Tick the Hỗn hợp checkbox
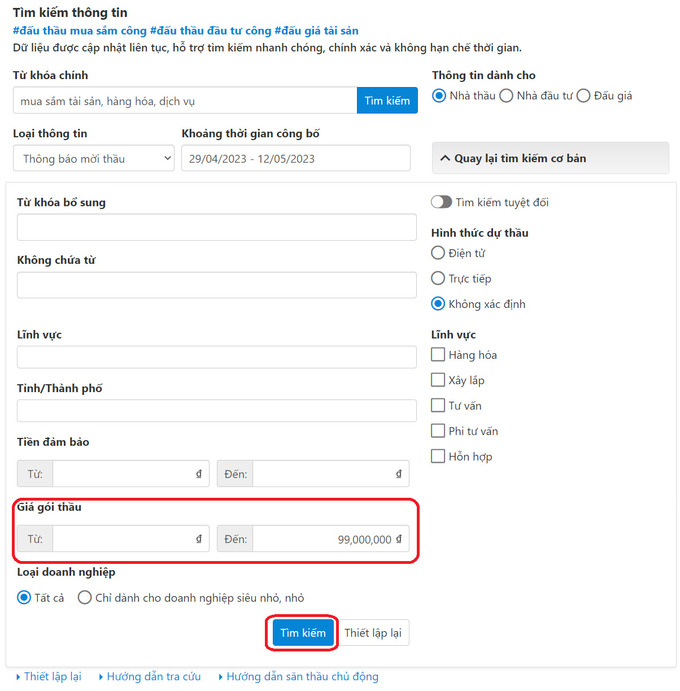 [x=438, y=456]
